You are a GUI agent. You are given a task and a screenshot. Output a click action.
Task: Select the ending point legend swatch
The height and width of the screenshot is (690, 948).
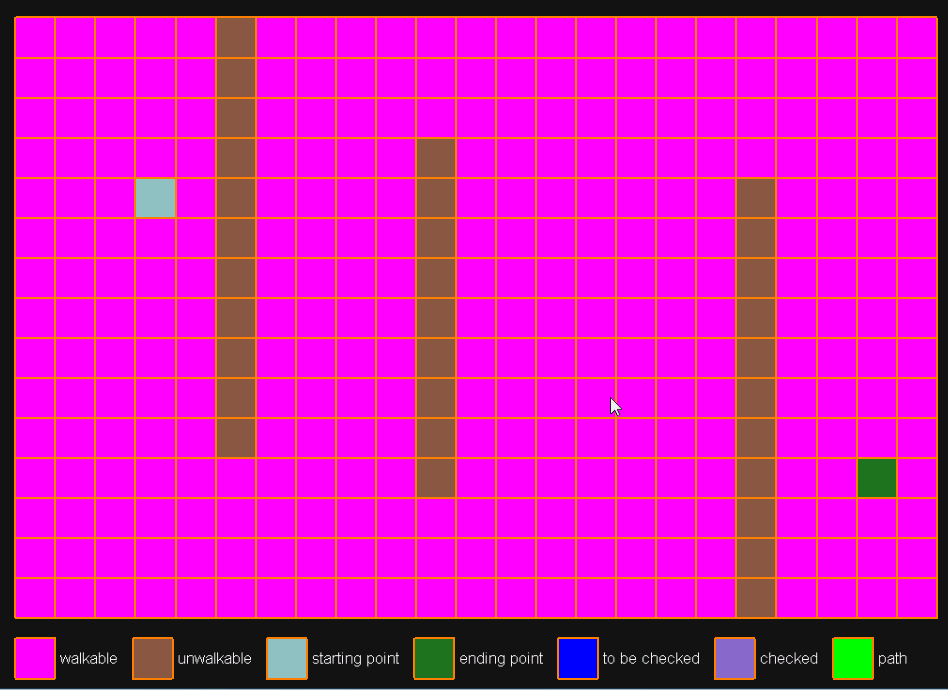434,658
